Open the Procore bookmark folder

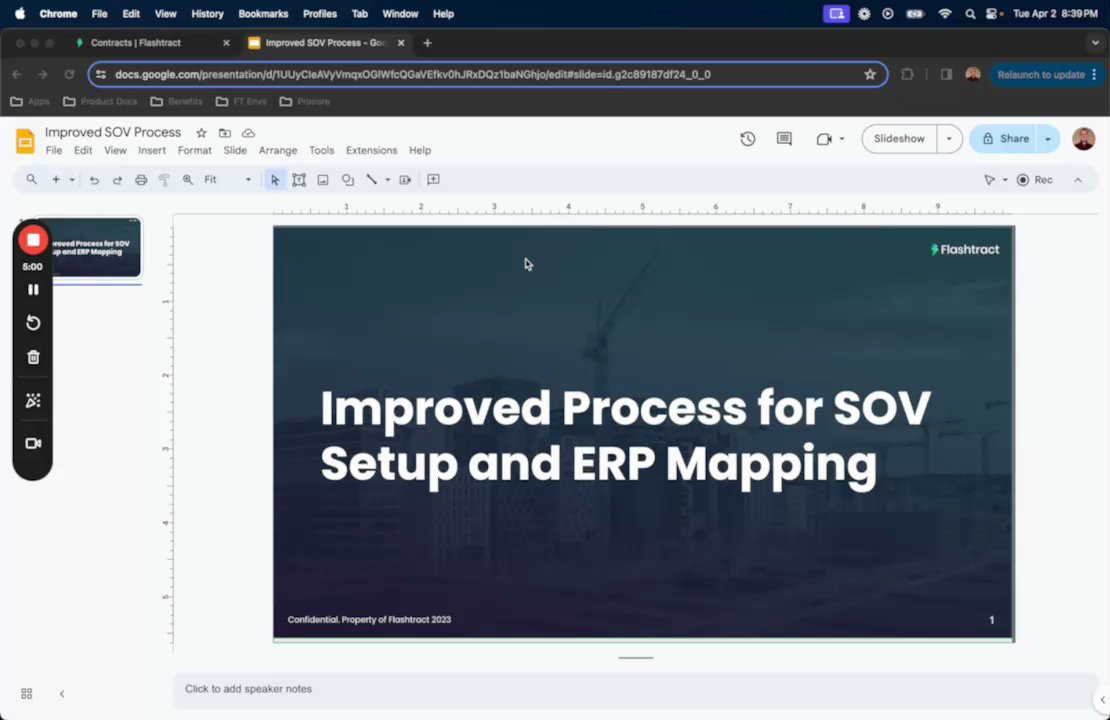(x=305, y=101)
